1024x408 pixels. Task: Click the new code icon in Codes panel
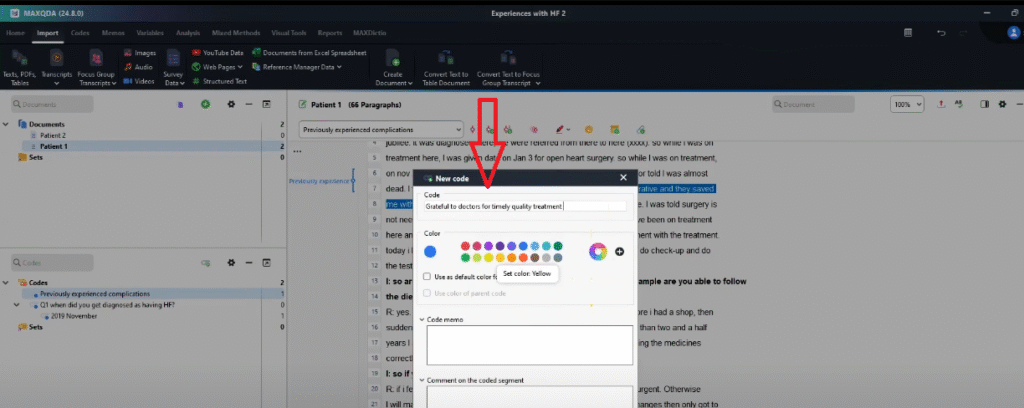205,262
